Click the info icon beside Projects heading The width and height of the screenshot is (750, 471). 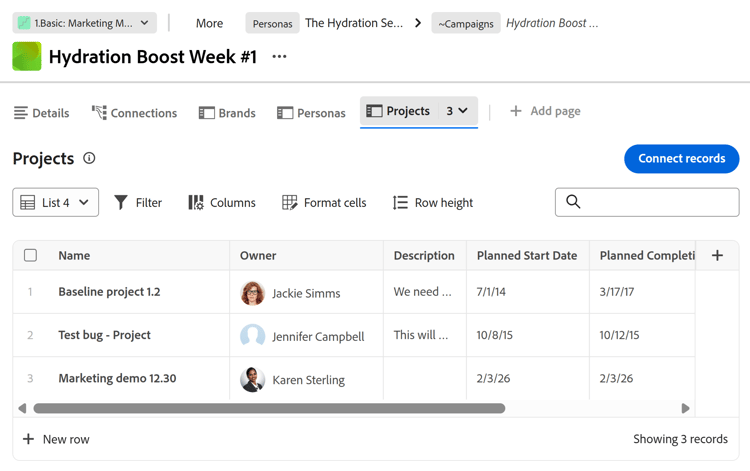89,158
